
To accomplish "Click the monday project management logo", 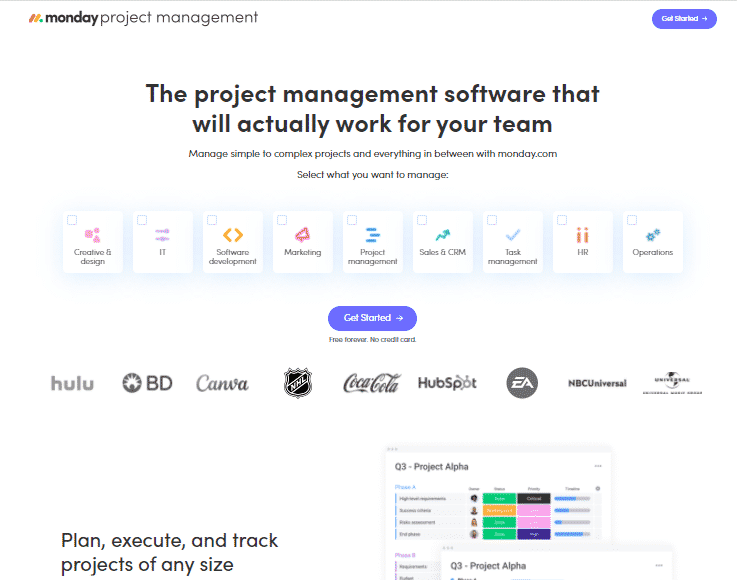I will click(x=143, y=18).
